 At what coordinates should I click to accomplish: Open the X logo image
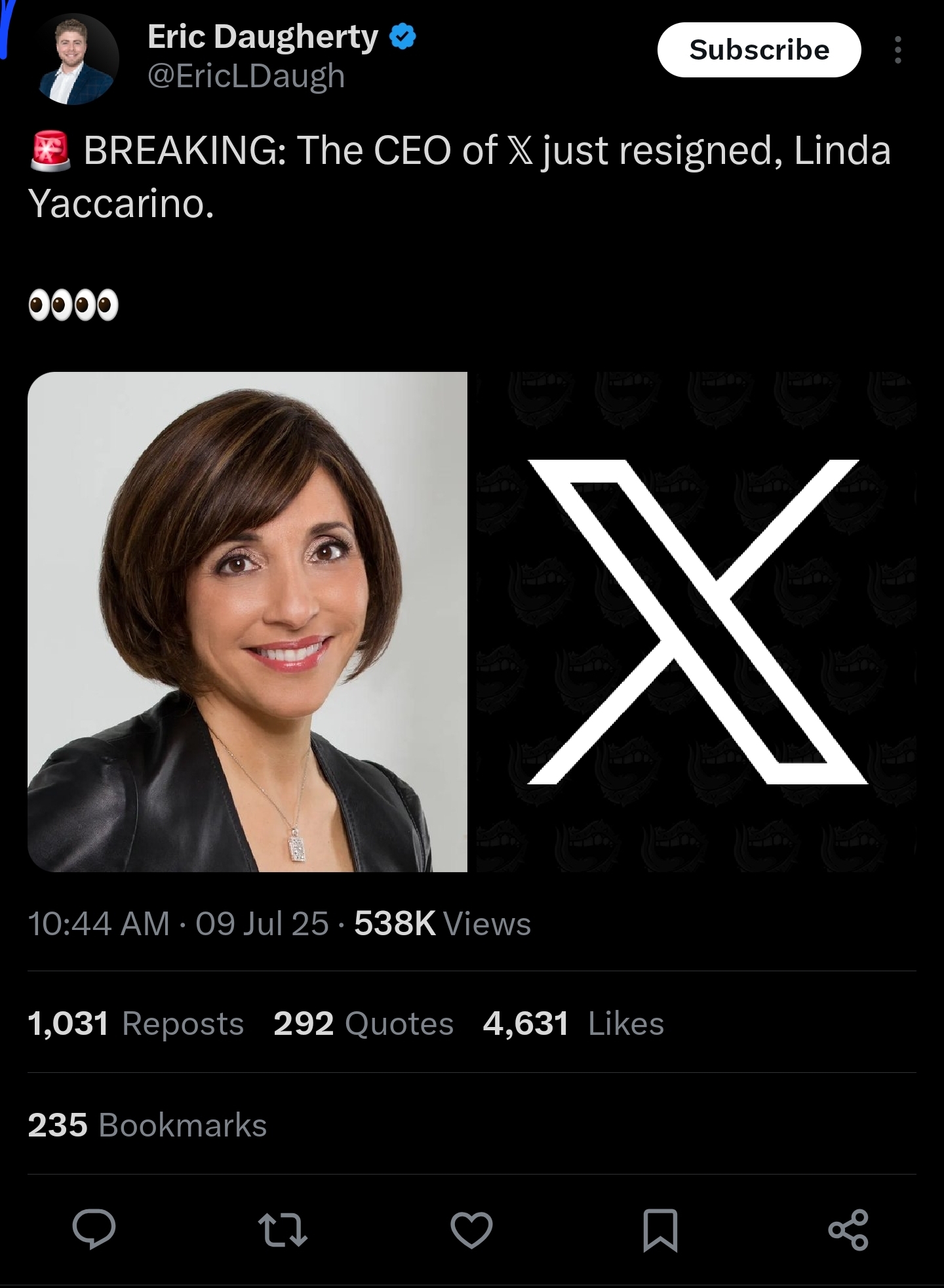[696, 622]
